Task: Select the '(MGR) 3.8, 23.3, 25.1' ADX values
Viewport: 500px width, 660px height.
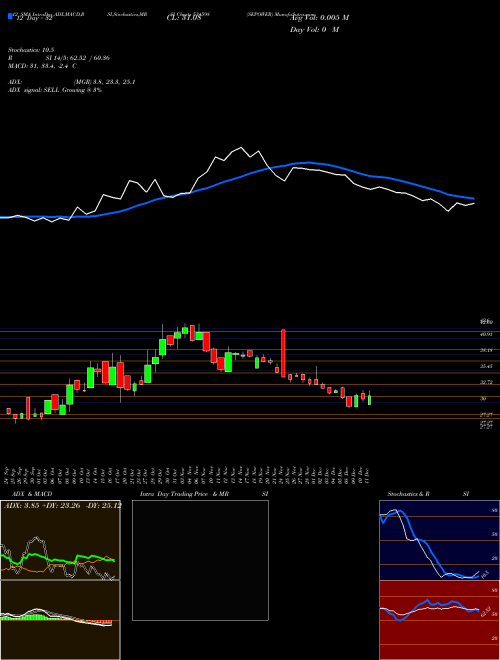Action: click(104, 82)
